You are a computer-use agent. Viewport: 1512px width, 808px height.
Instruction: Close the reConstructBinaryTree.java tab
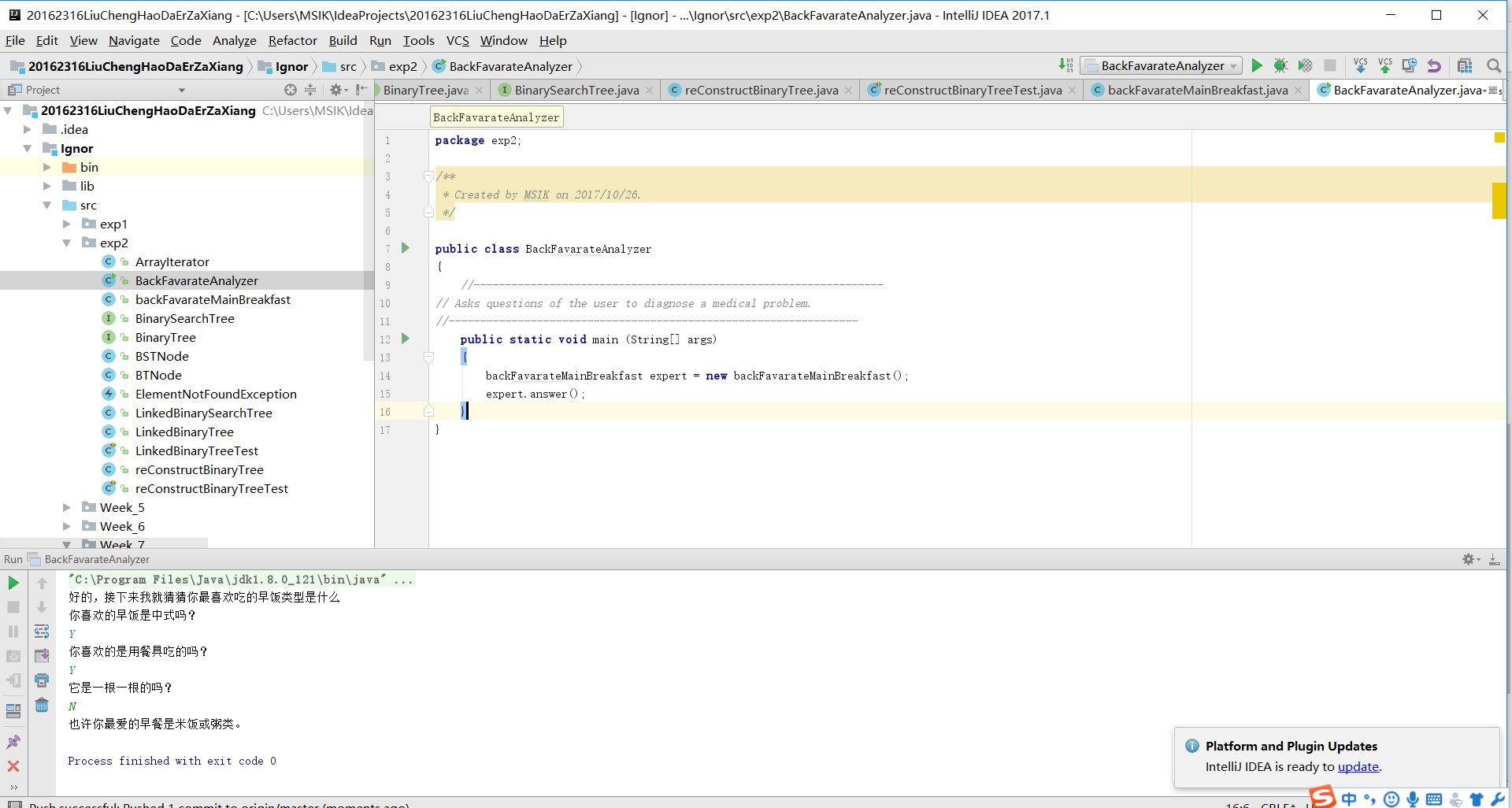pyautogui.click(x=848, y=91)
